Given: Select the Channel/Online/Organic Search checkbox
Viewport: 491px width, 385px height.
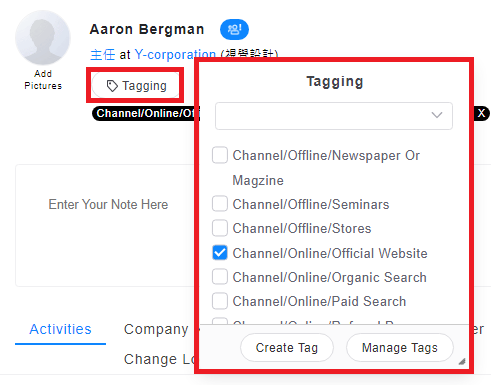Looking at the screenshot, I should (x=220, y=277).
